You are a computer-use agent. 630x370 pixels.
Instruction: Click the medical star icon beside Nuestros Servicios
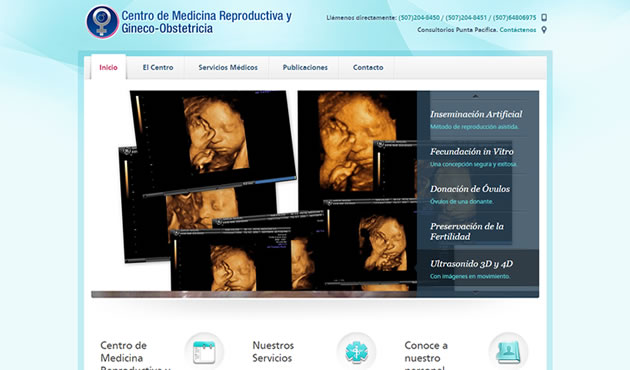click(x=356, y=352)
